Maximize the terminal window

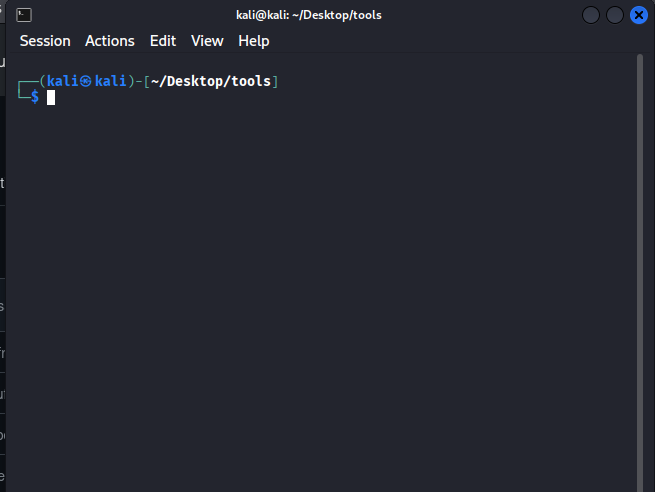coord(615,15)
